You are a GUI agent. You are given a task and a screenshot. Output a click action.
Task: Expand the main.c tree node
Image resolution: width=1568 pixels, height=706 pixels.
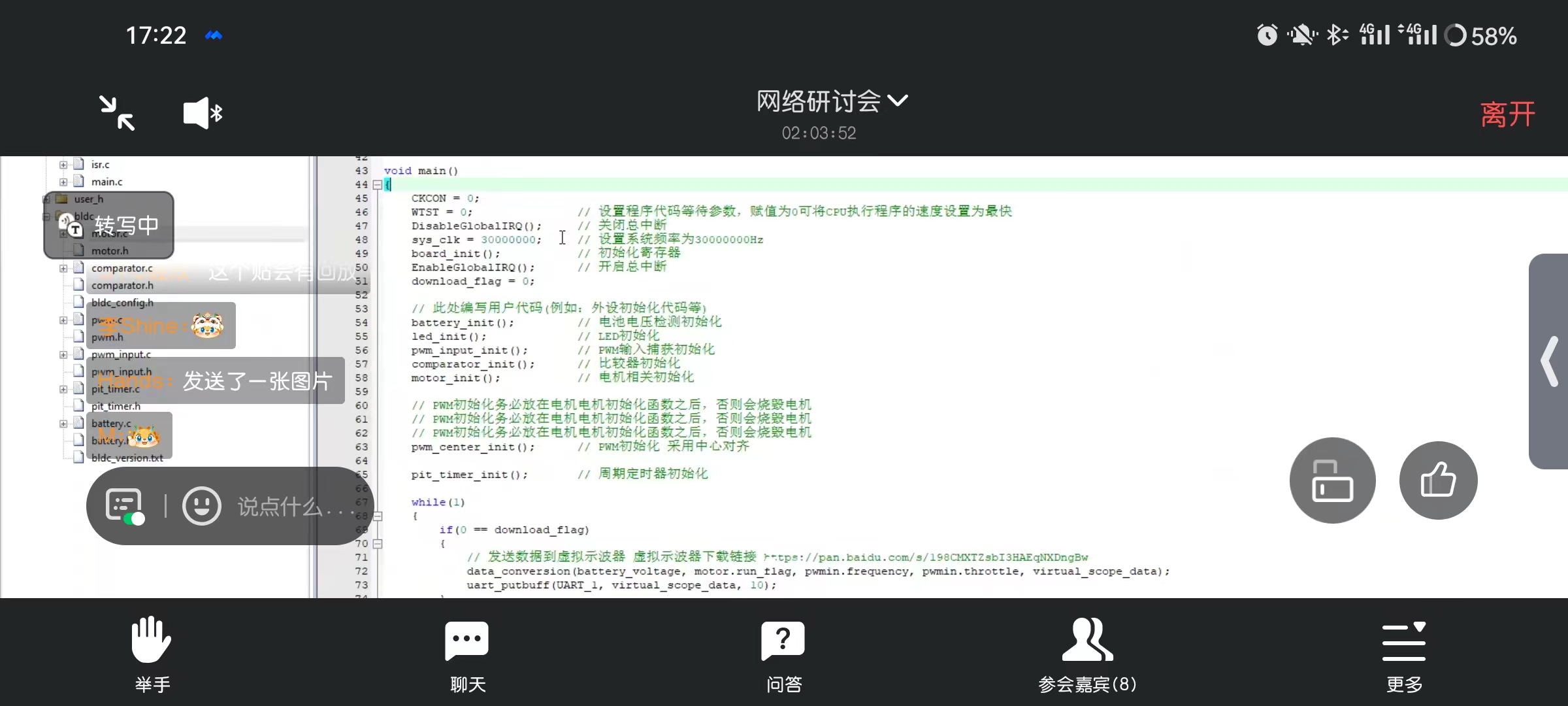63,182
